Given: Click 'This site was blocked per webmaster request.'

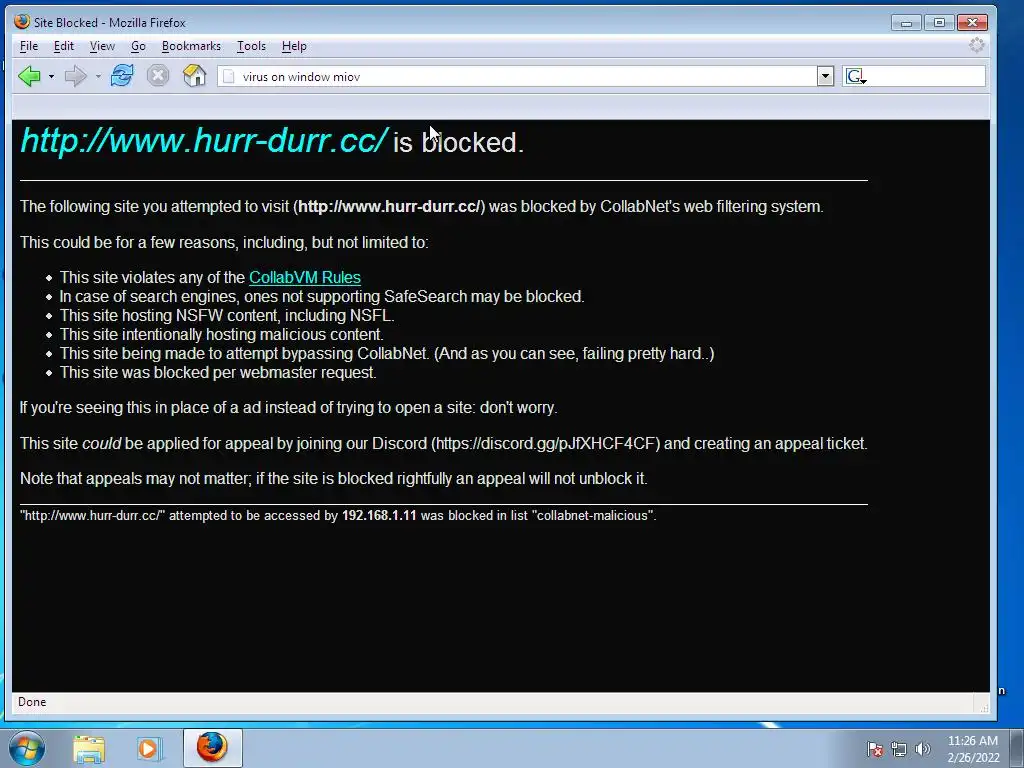Looking at the screenshot, I should pyautogui.click(x=218, y=372).
